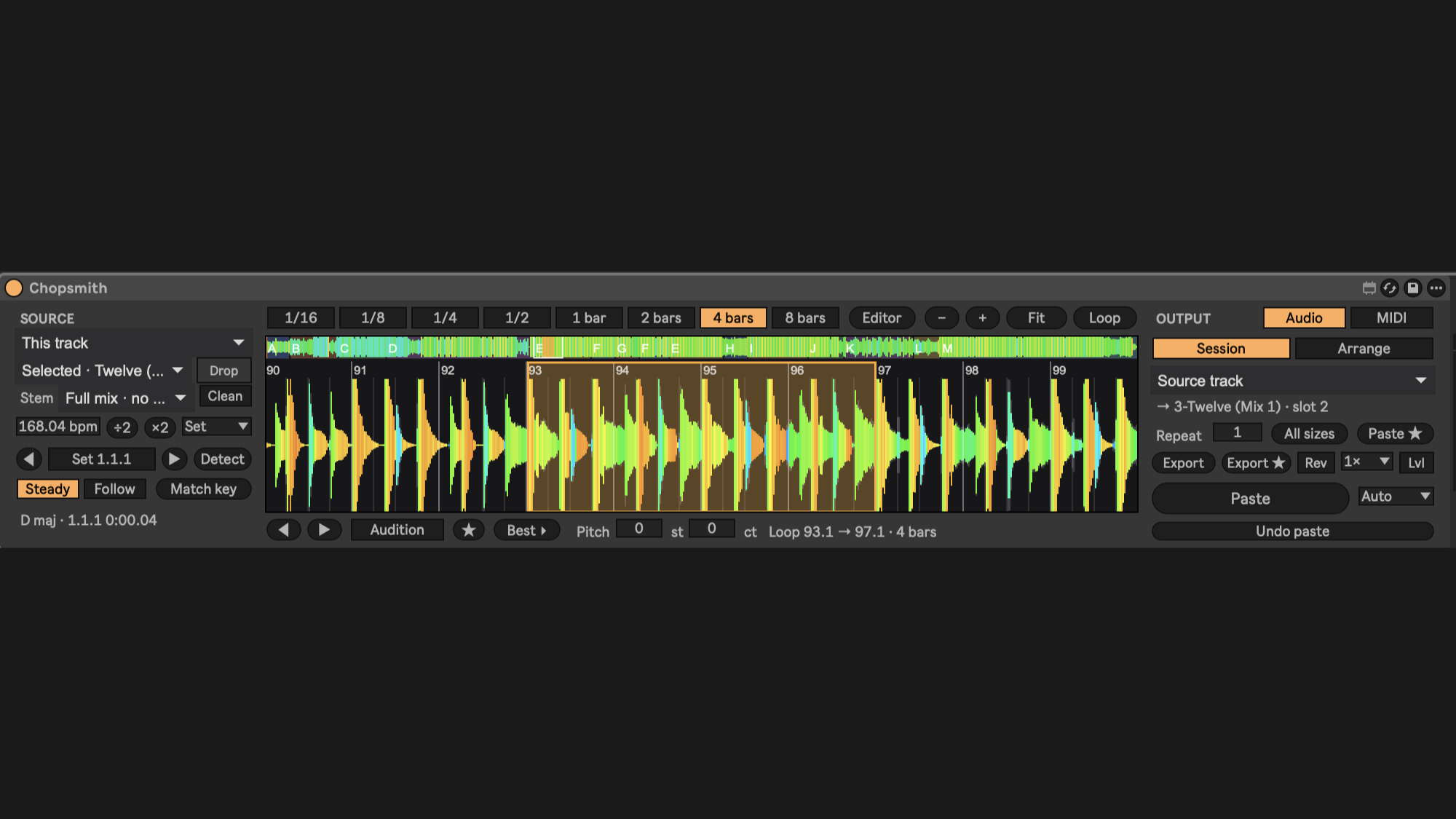Click the 168.04 bpm tempo field
This screenshot has height=819, width=1456.
(x=58, y=427)
